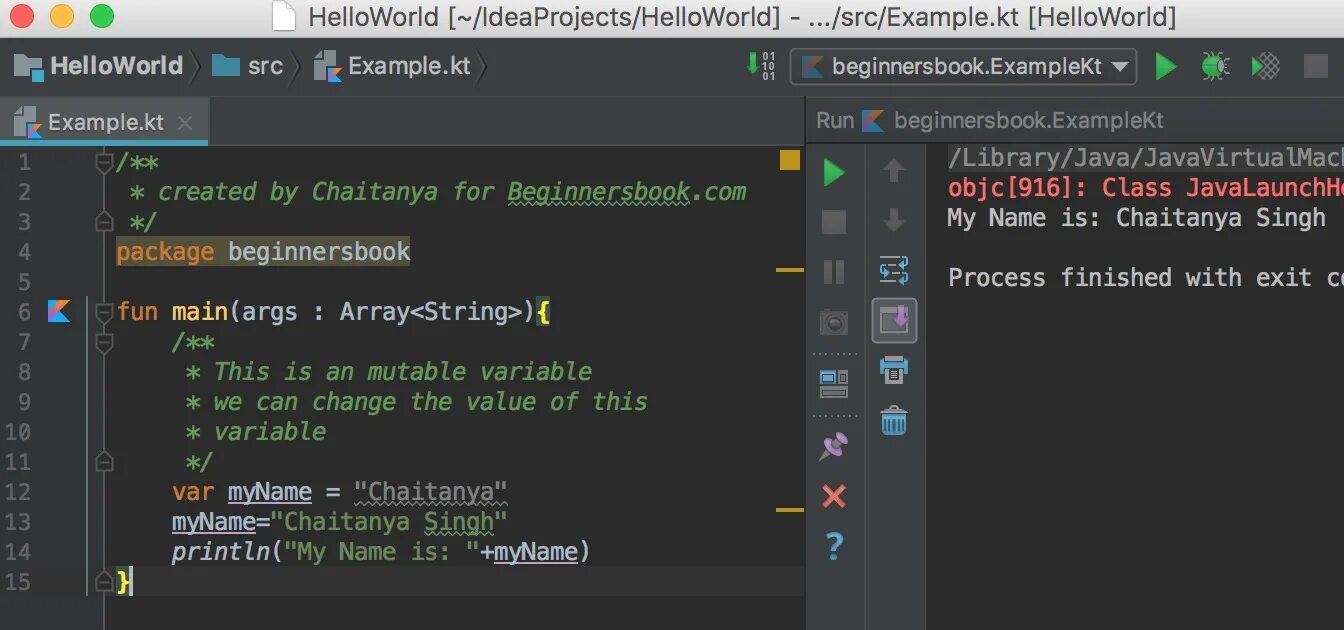The height and width of the screenshot is (630, 1344).
Task: Click the Beginnersbook link text in line 2
Action: pos(599,192)
